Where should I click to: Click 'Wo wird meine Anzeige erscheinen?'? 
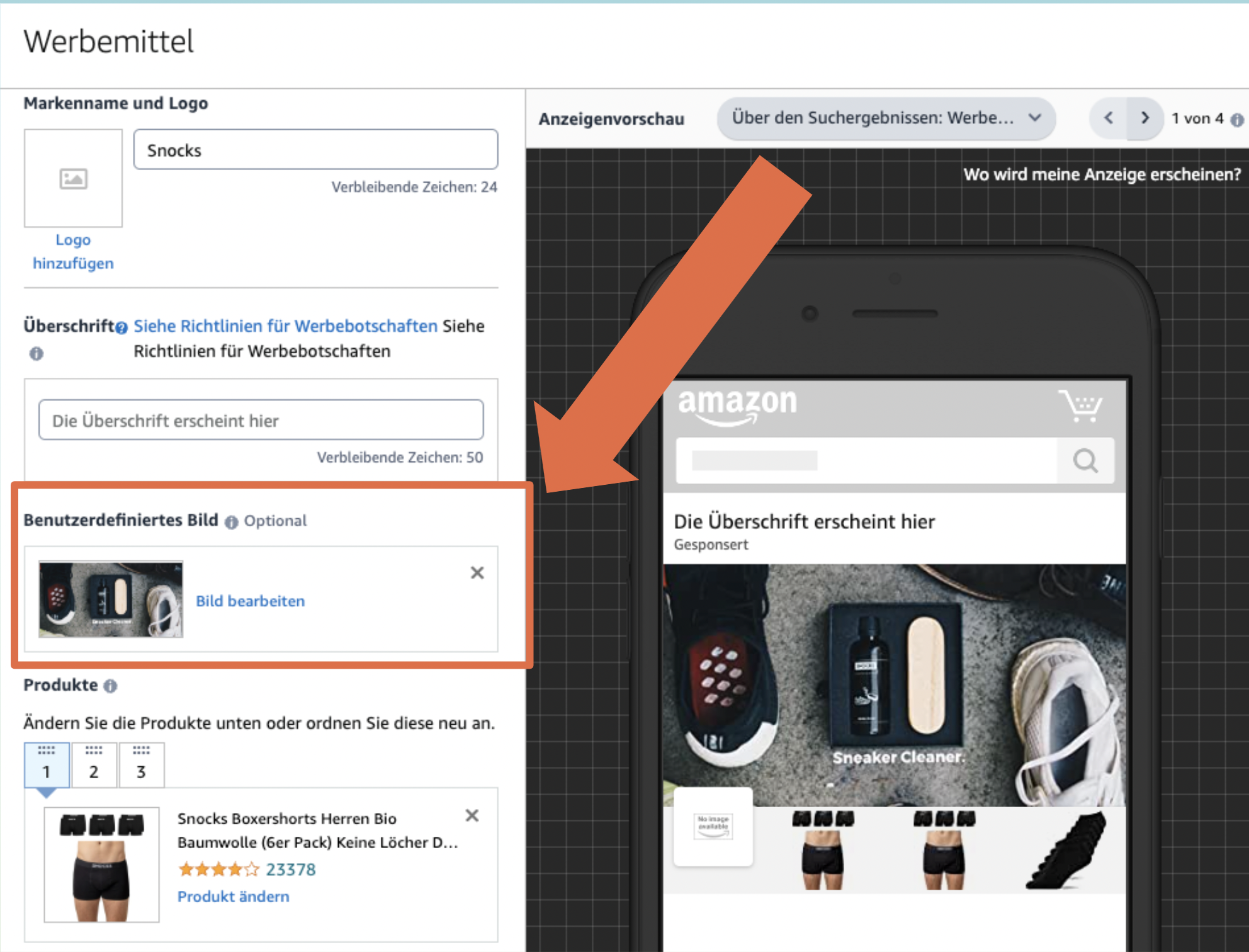(1102, 174)
